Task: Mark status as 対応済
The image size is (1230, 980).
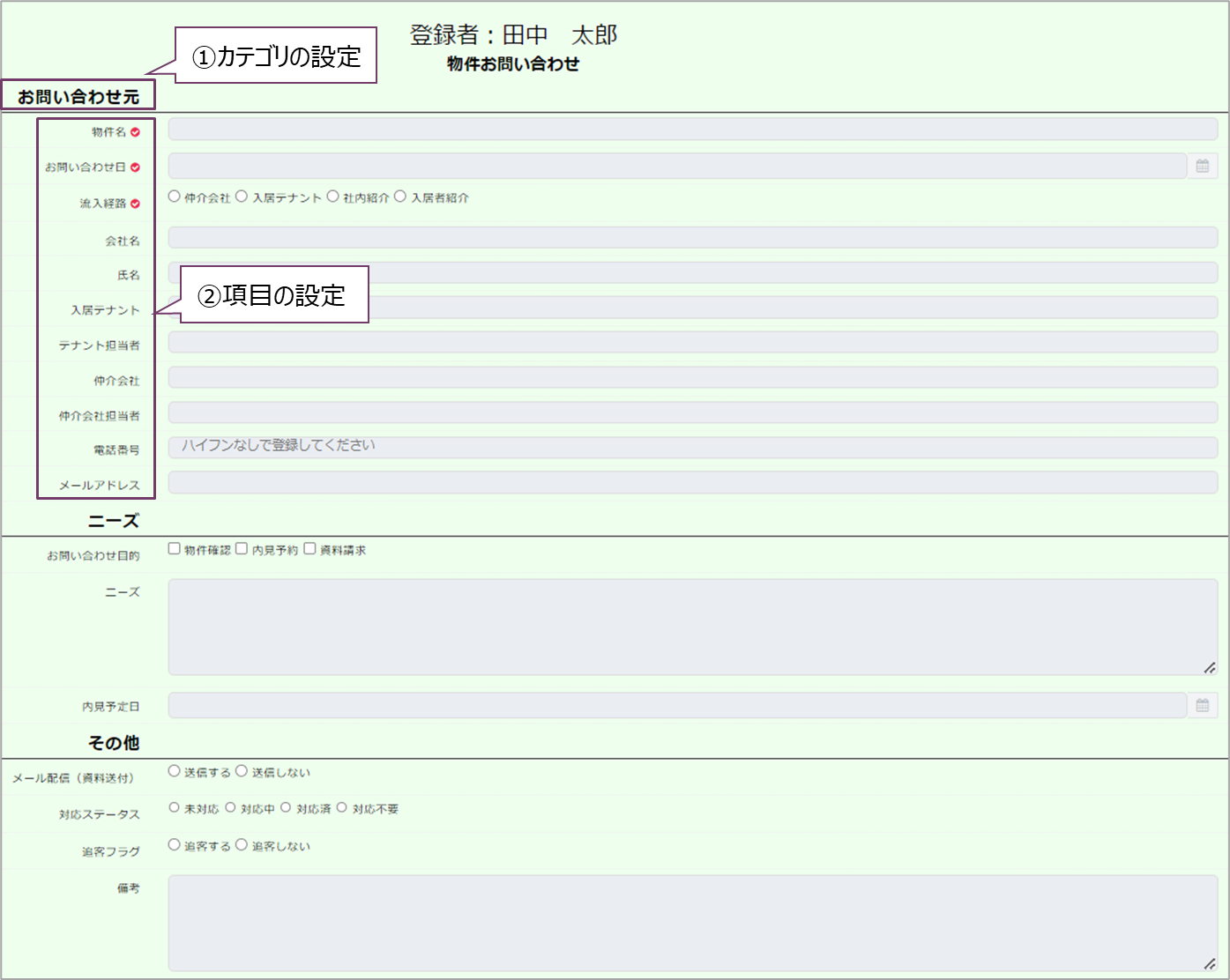Action: point(286,807)
